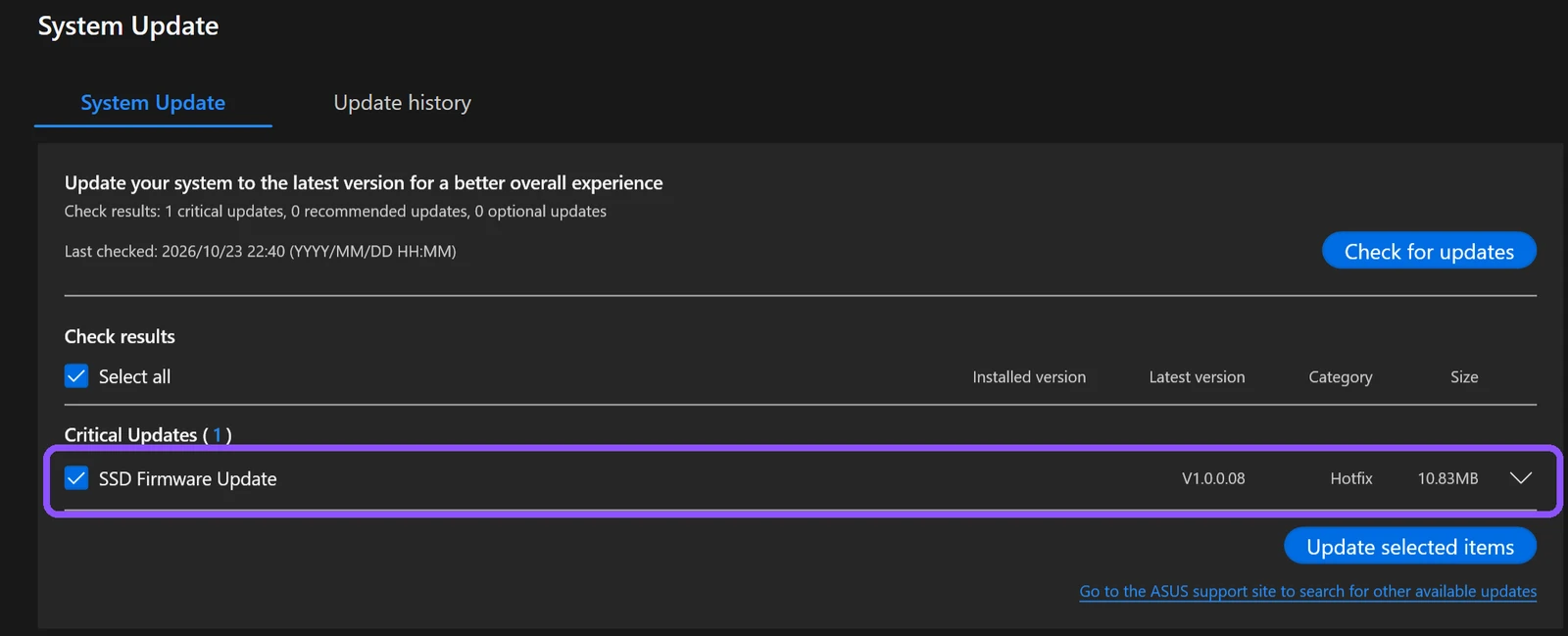The height and width of the screenshot is (636, 1568).
Task: Click the Critical Updates heading
Action: click(148, 435)
